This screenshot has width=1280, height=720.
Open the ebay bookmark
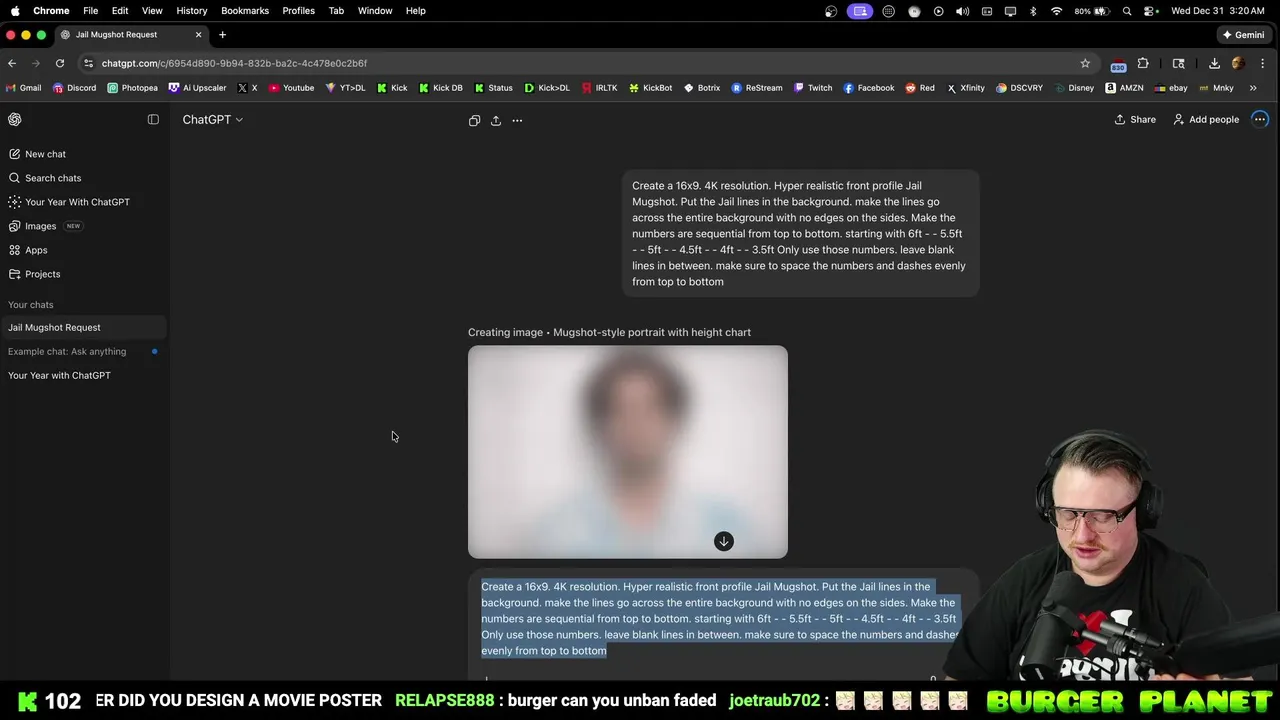1171,88
